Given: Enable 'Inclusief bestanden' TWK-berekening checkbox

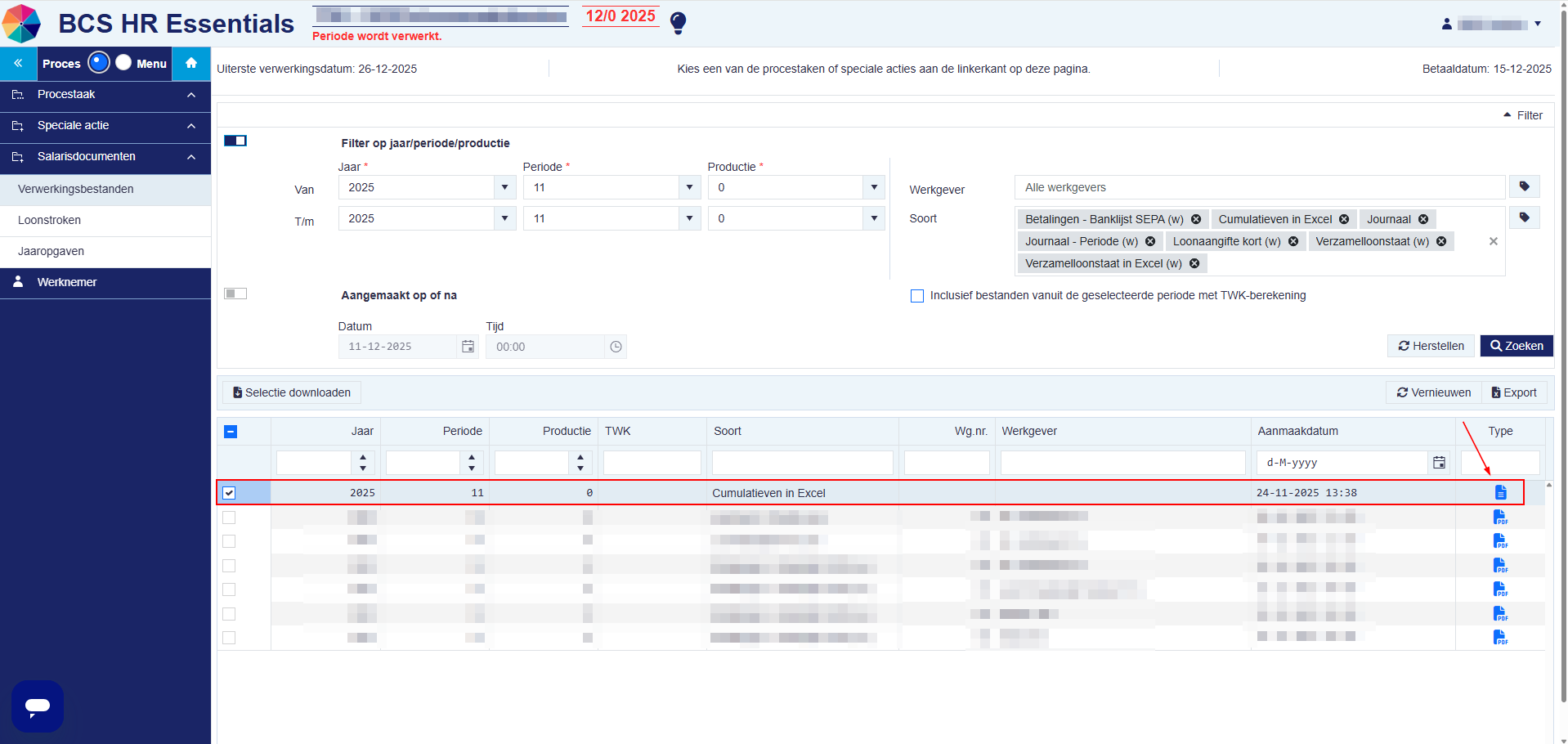Looking at the screenshot, I should pyautogui.click(x=917, y=296).
